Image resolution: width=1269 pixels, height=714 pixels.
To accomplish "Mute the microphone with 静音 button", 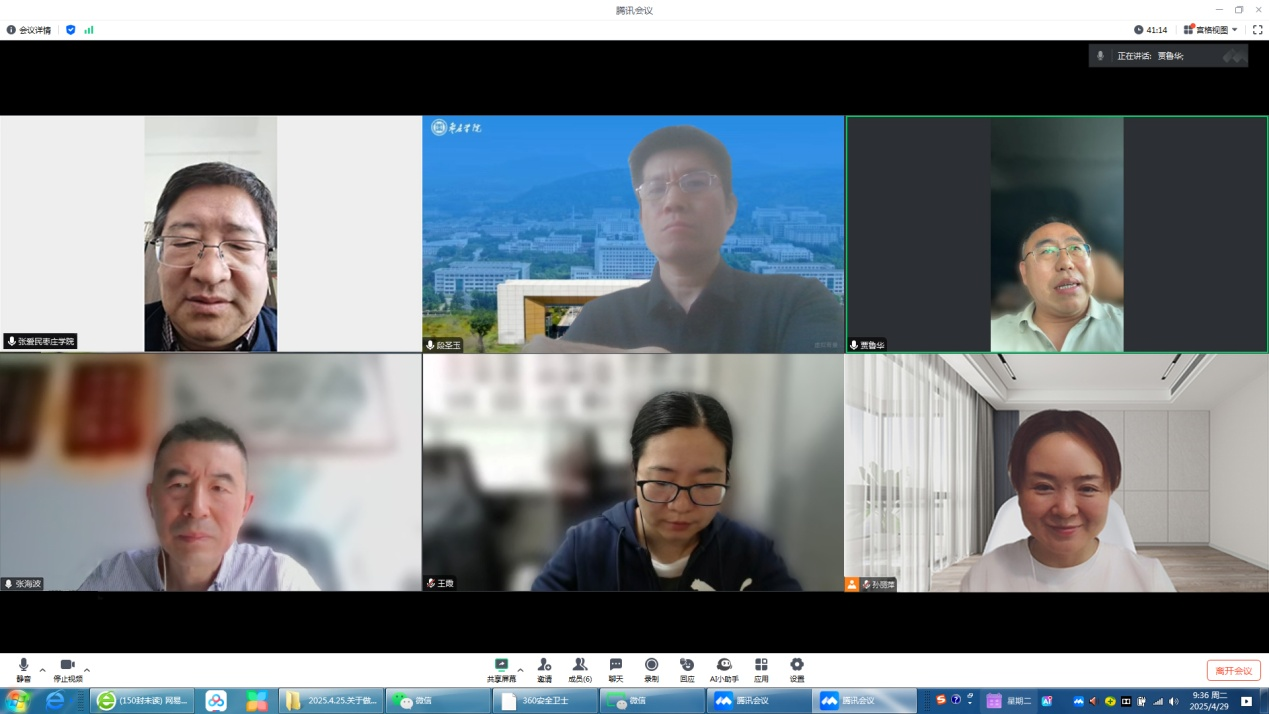I will (x=23, y=669).
